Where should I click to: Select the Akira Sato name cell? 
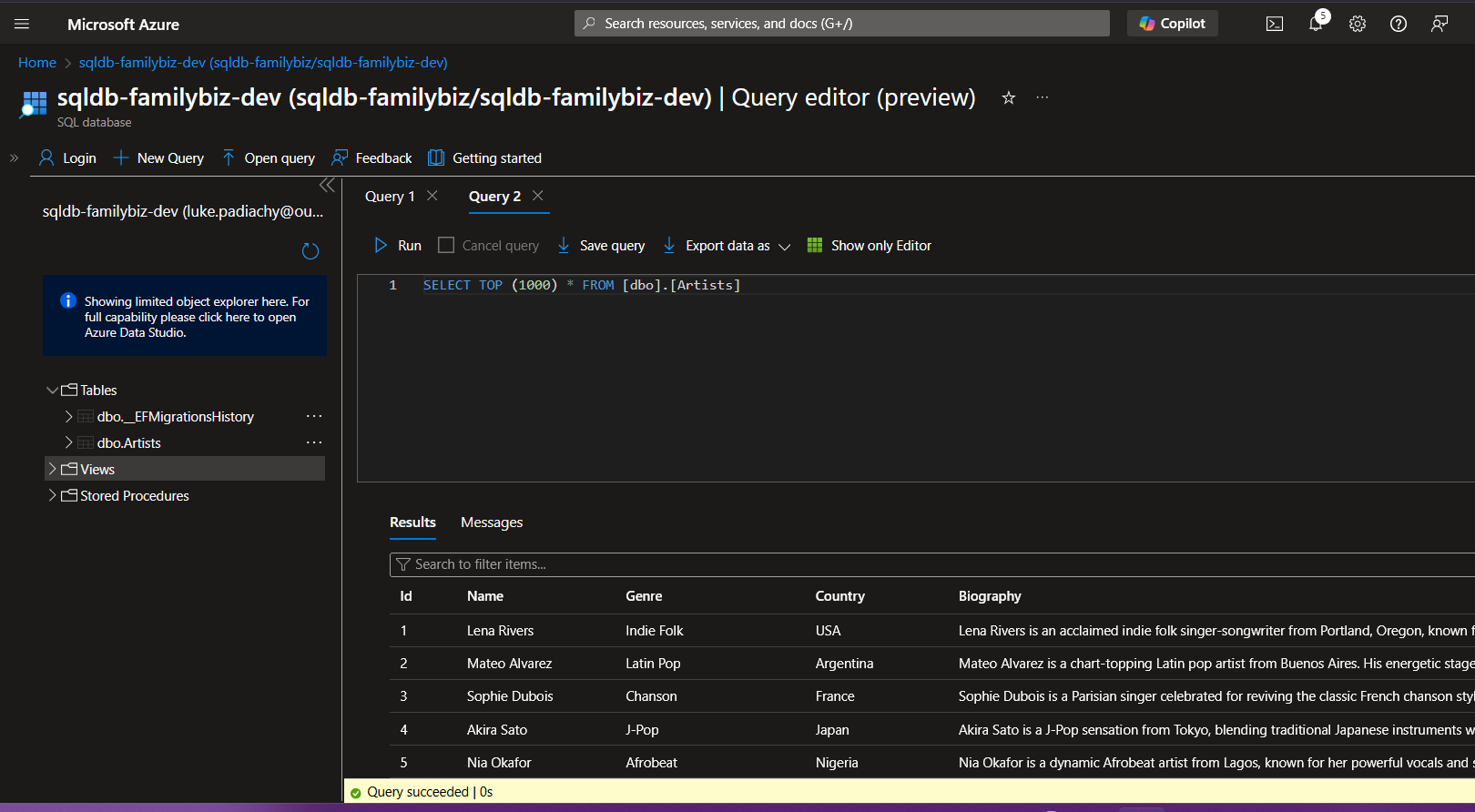pos(497,730)
